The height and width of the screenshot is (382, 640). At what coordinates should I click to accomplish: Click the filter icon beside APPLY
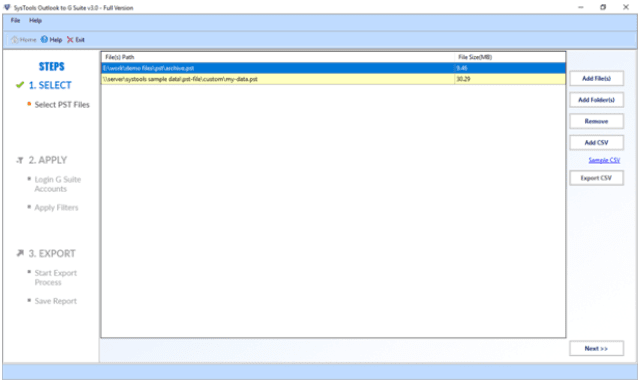coord(20,160)
